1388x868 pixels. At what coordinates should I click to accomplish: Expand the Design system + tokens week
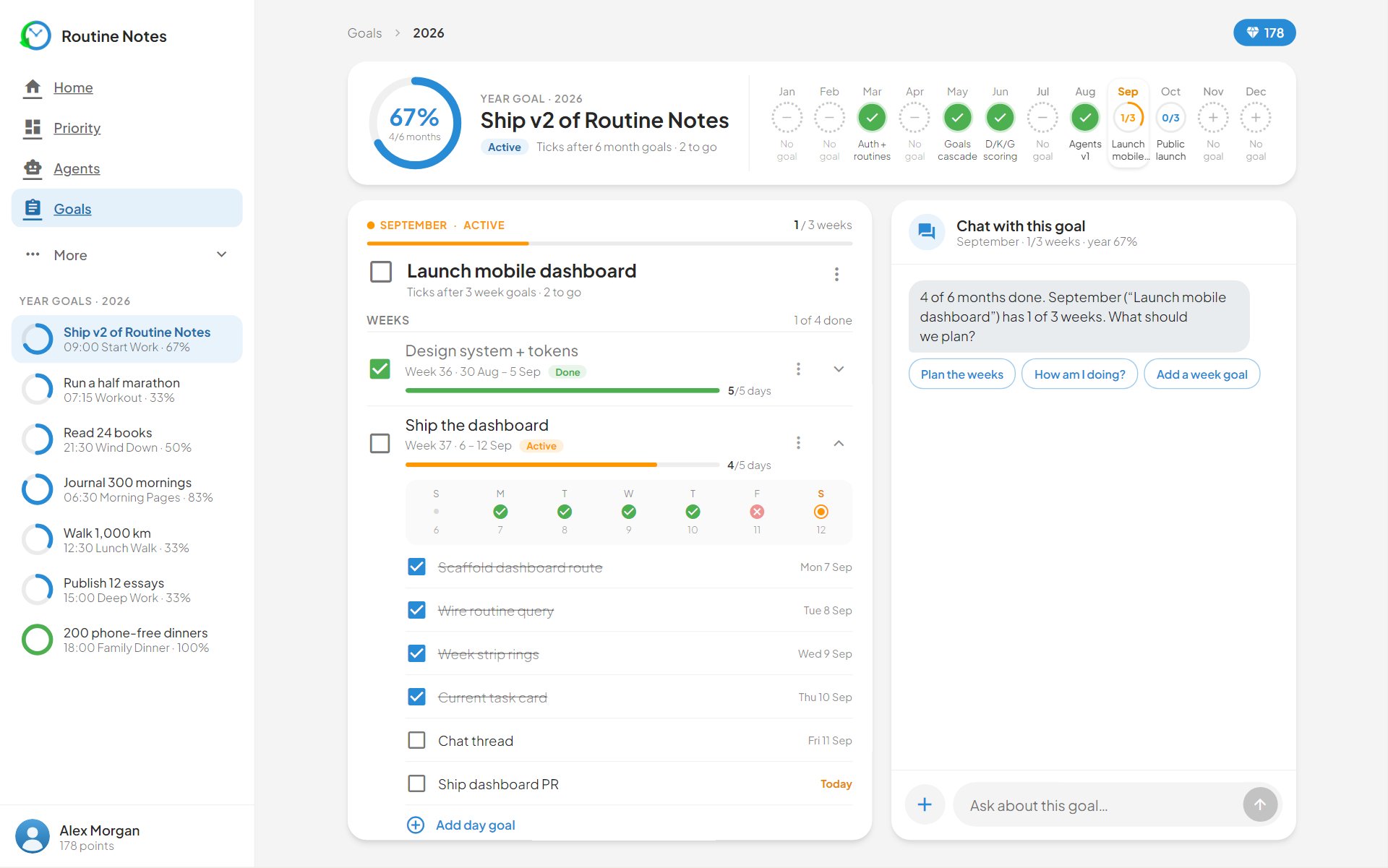pos(839,369)
